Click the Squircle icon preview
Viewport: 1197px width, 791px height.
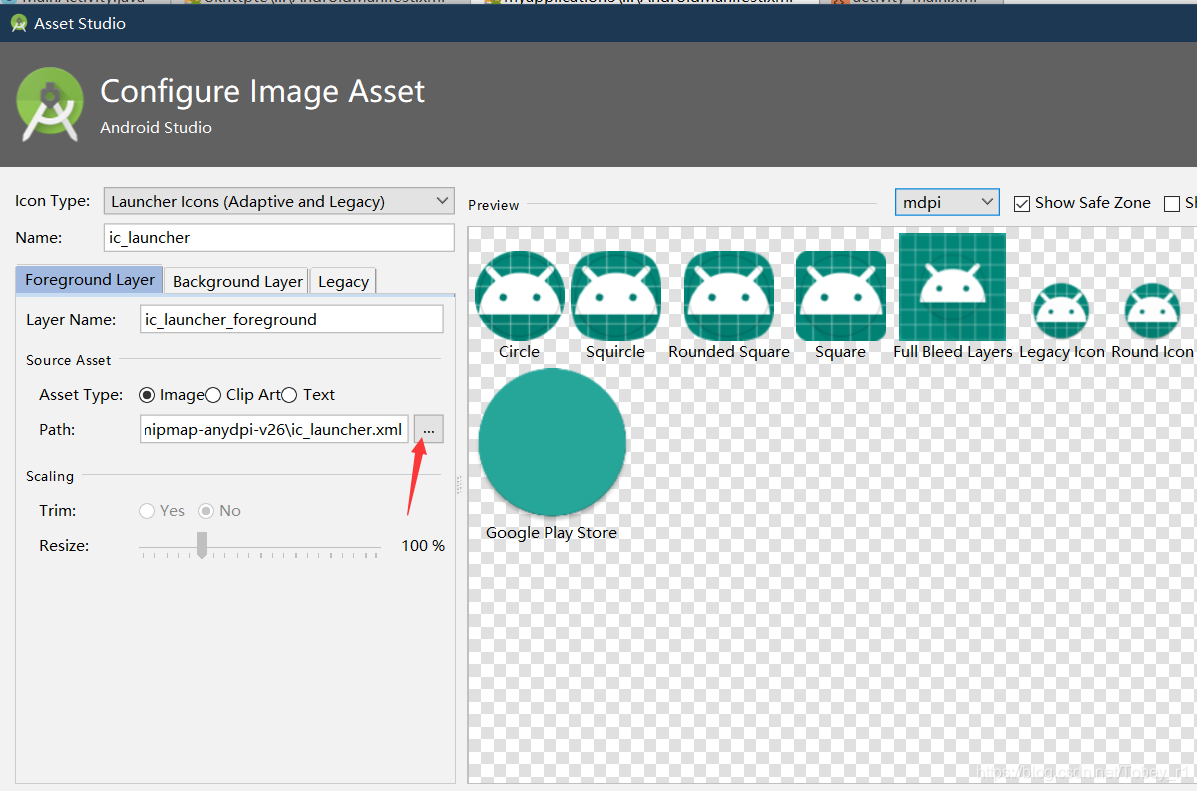615,295
